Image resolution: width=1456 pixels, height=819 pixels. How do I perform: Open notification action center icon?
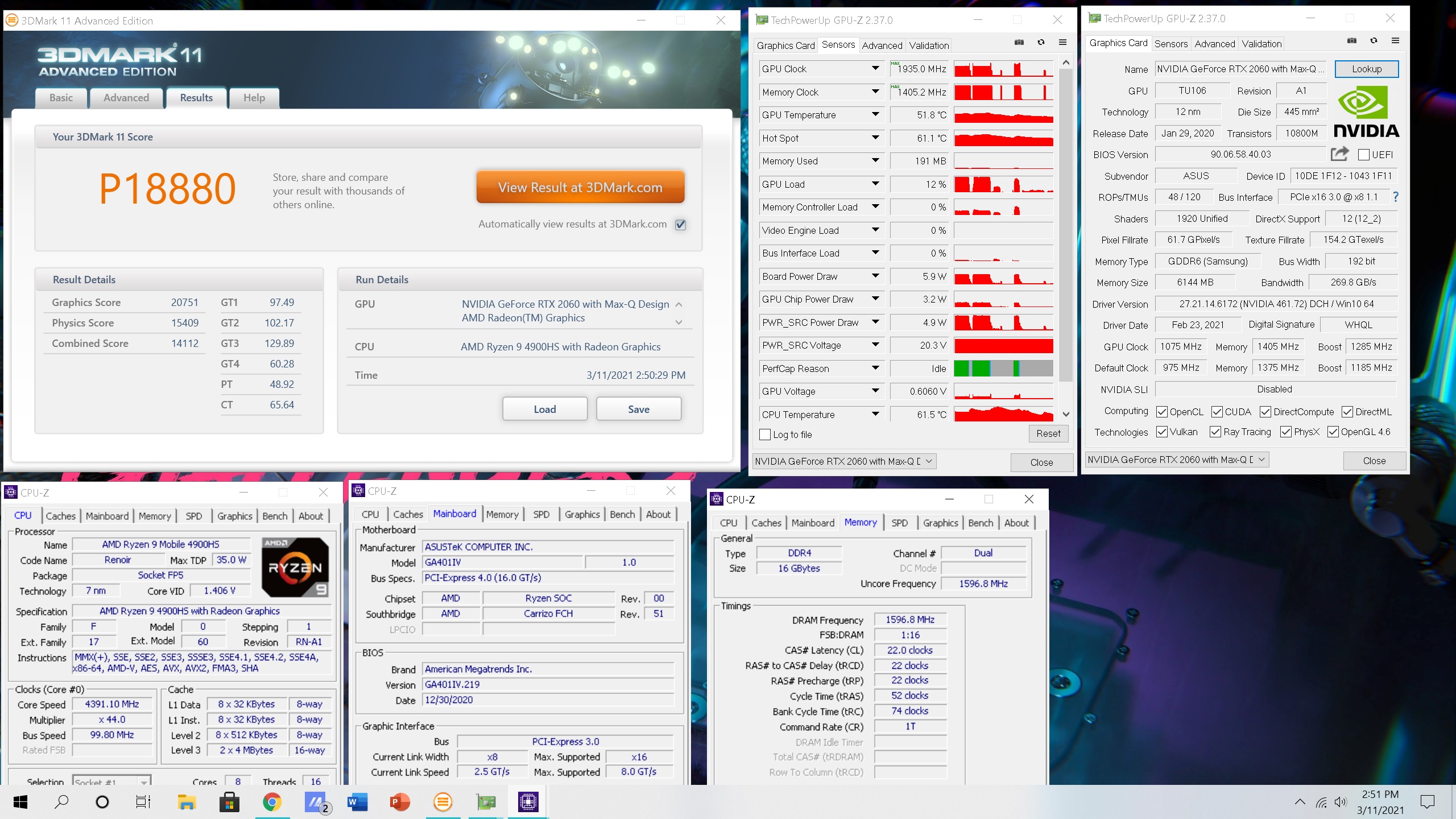coord(1427,802)
